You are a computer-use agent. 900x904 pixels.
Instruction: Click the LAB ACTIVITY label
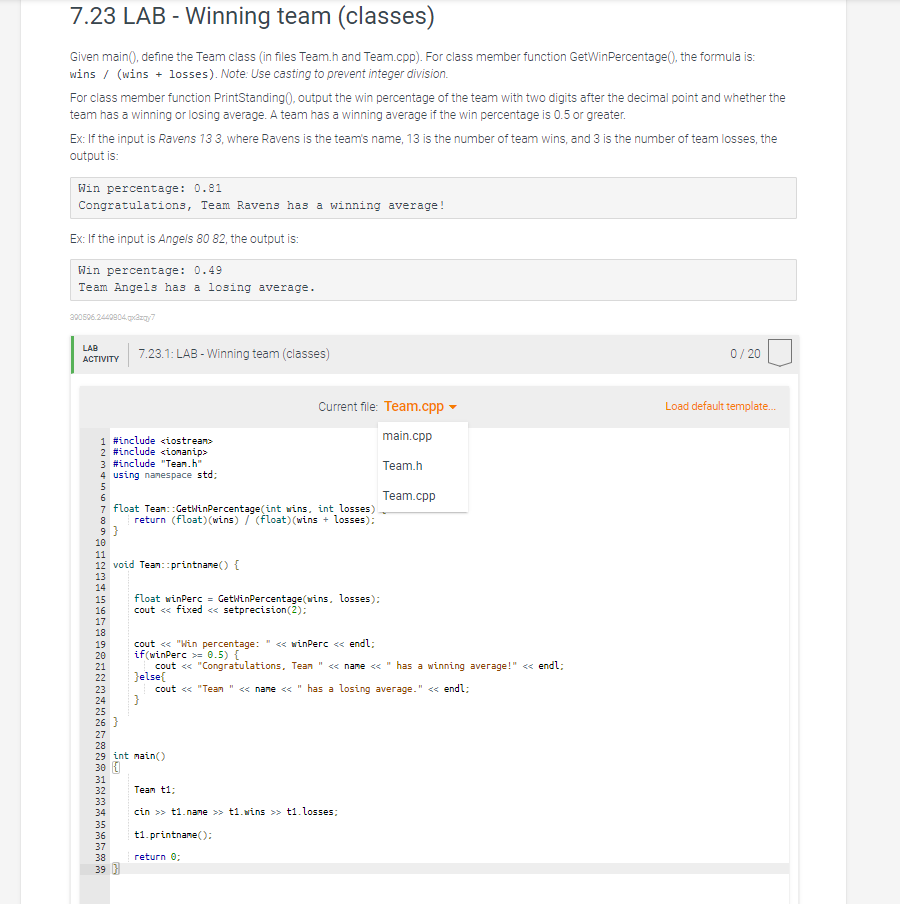(x=100, y=353)
